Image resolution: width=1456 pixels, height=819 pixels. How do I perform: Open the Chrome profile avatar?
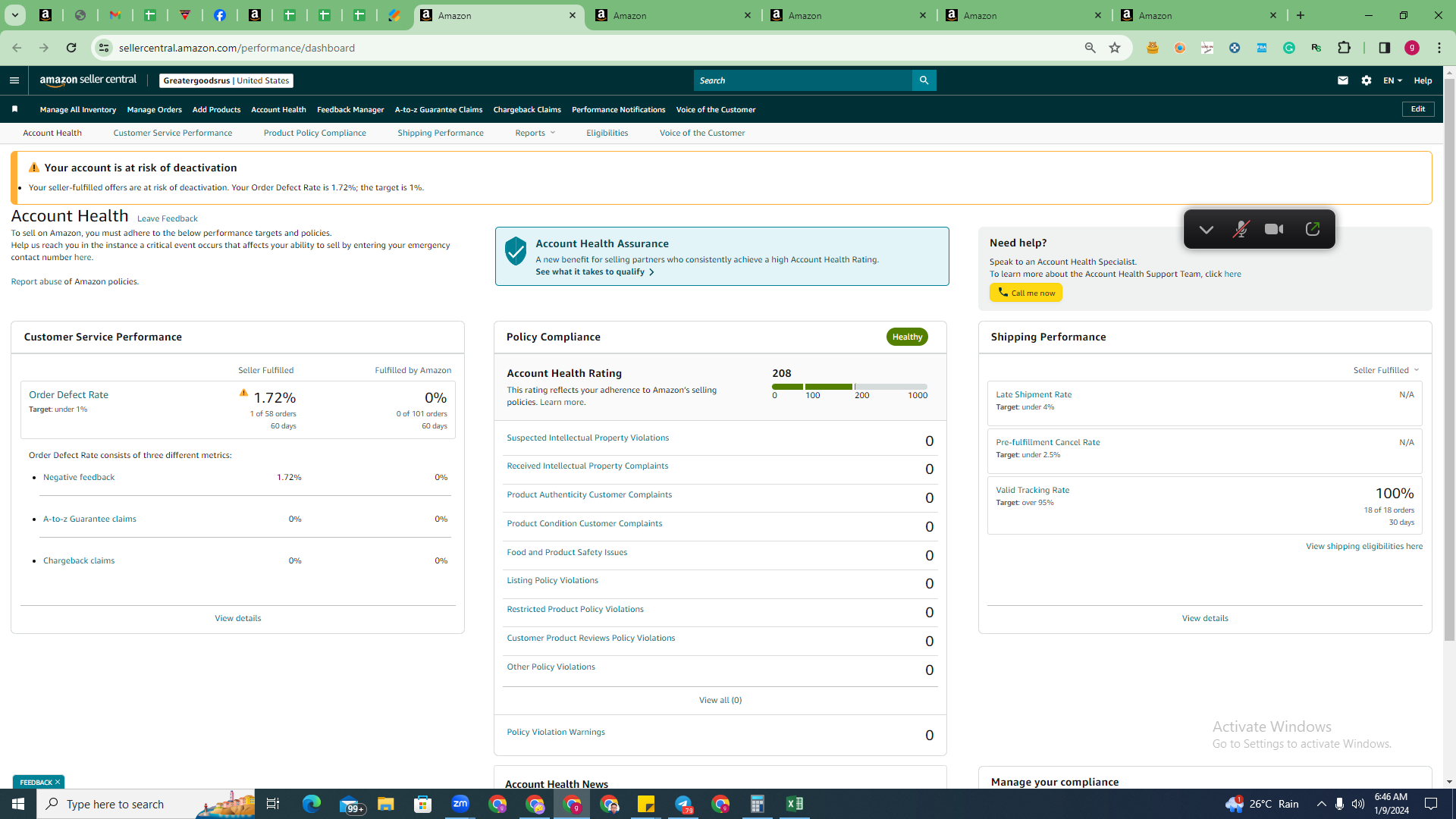(1412, 48)
